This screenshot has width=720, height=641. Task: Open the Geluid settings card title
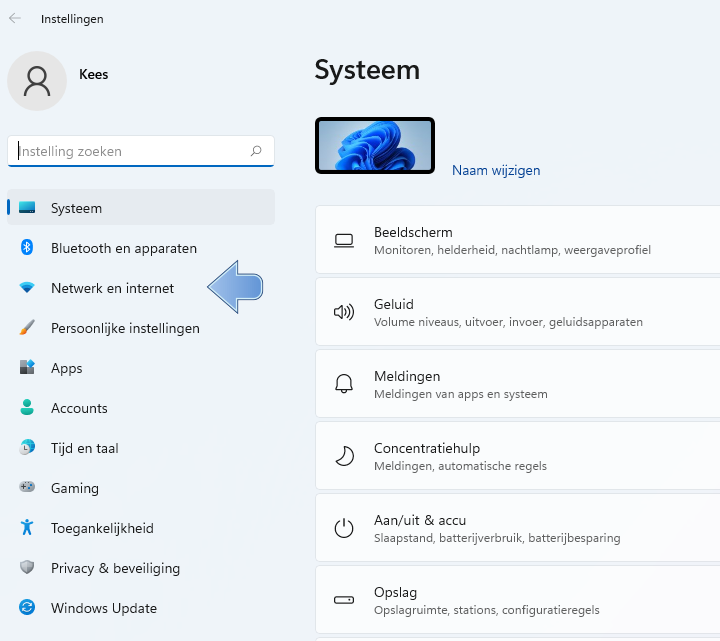[394, 304]
